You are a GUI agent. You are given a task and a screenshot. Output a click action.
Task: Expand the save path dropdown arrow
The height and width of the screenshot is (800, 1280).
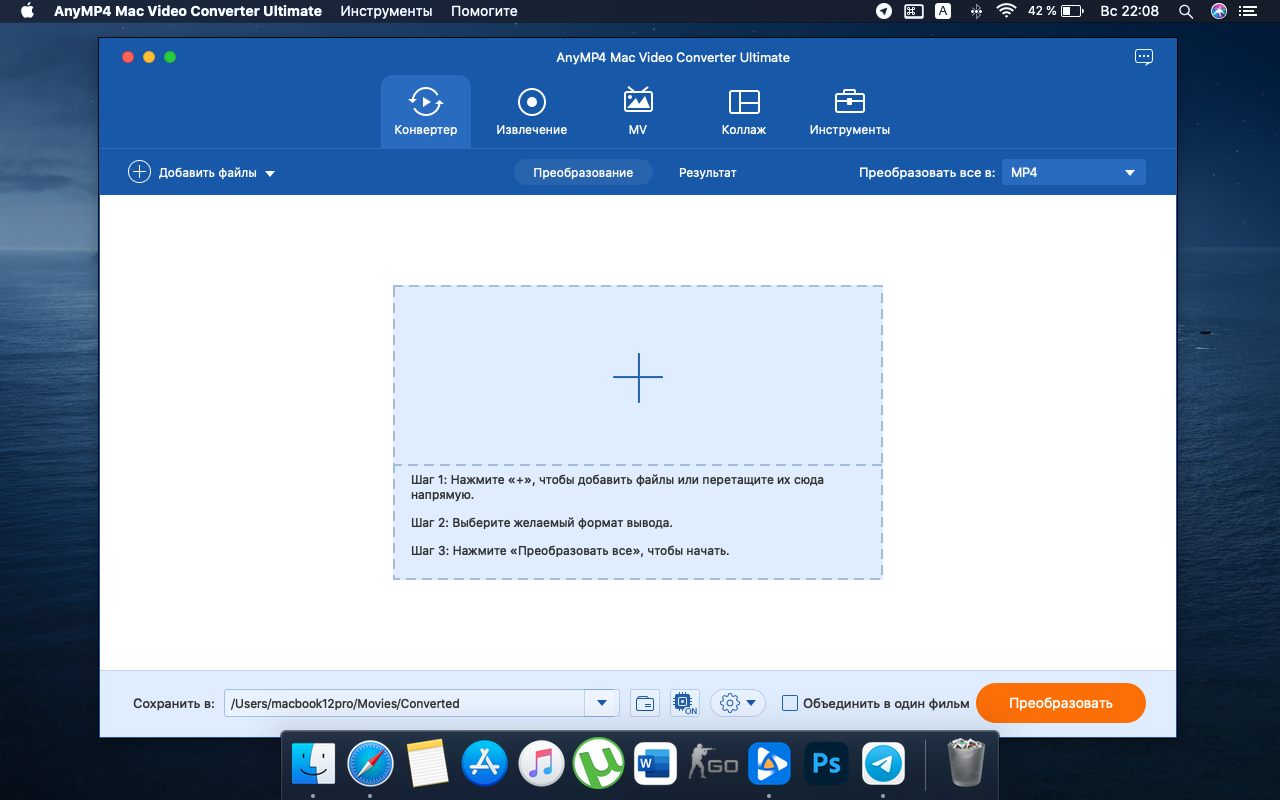pos(602,703)
